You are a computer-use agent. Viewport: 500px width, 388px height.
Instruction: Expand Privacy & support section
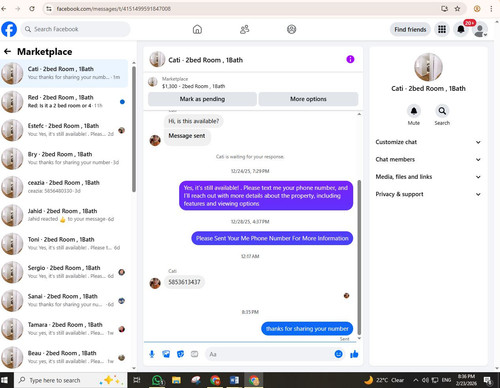[x=428, y=194]
